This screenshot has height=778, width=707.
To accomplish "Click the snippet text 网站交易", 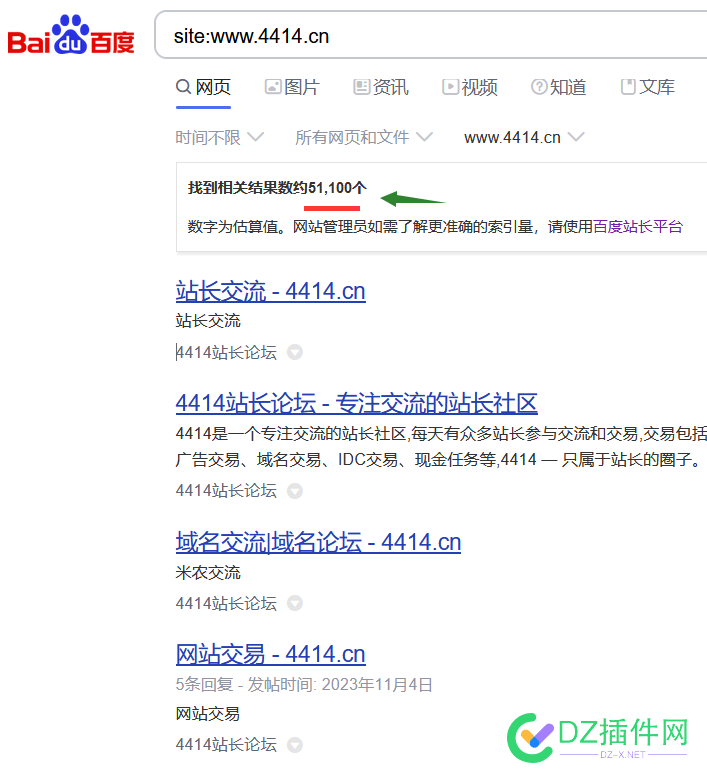I will pos(208,714).
